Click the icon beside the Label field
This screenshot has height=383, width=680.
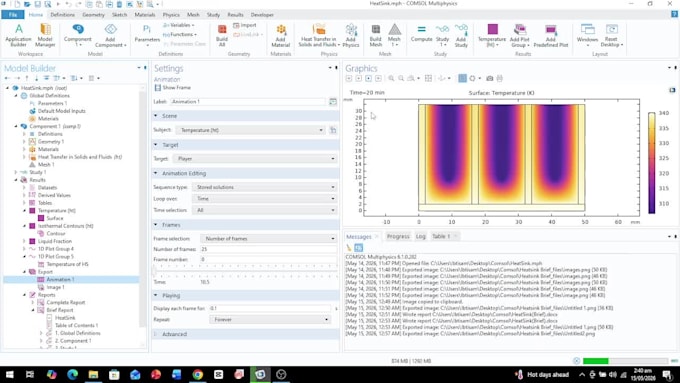point(333,101)
